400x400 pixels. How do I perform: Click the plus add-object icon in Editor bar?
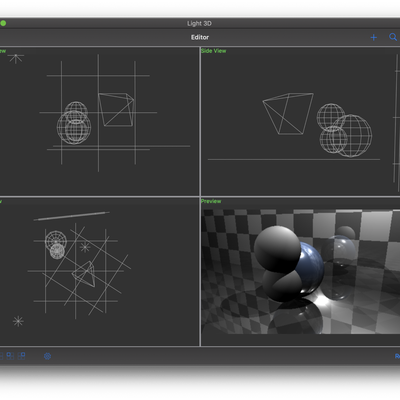[x=374, y=37]
